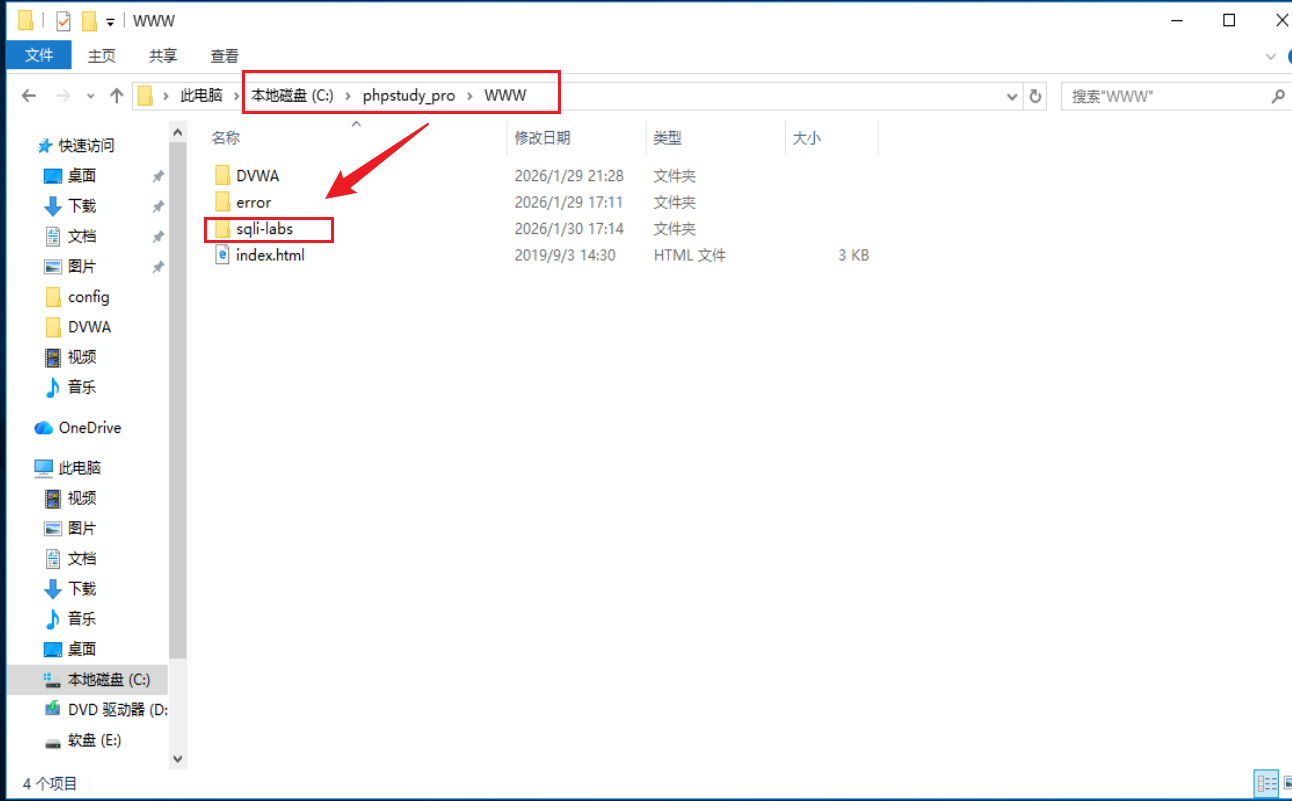Click the pin icon beside 桌面 in quick access

[158, 176]
